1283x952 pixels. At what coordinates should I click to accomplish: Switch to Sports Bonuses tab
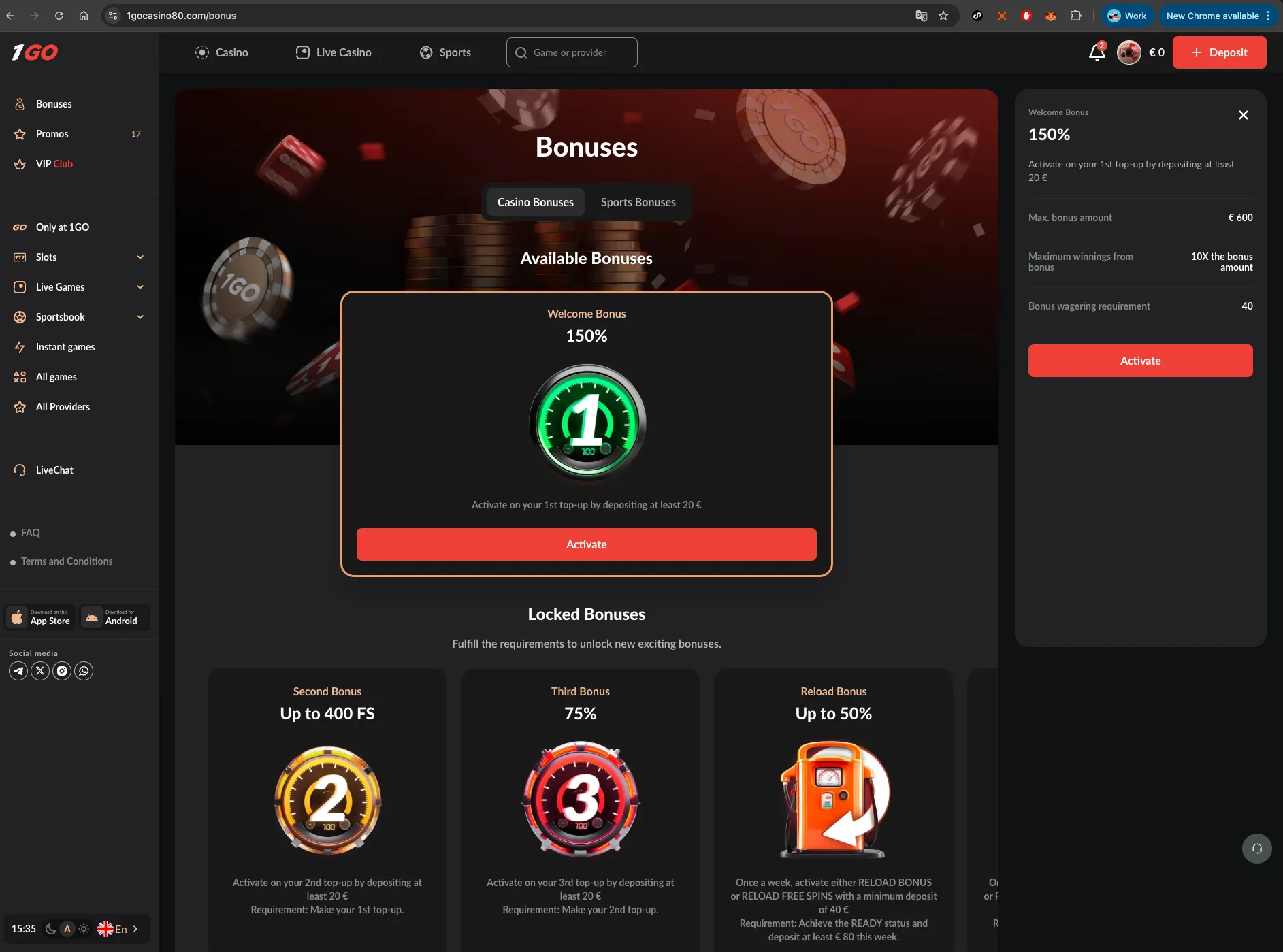[x=638, y=202]
